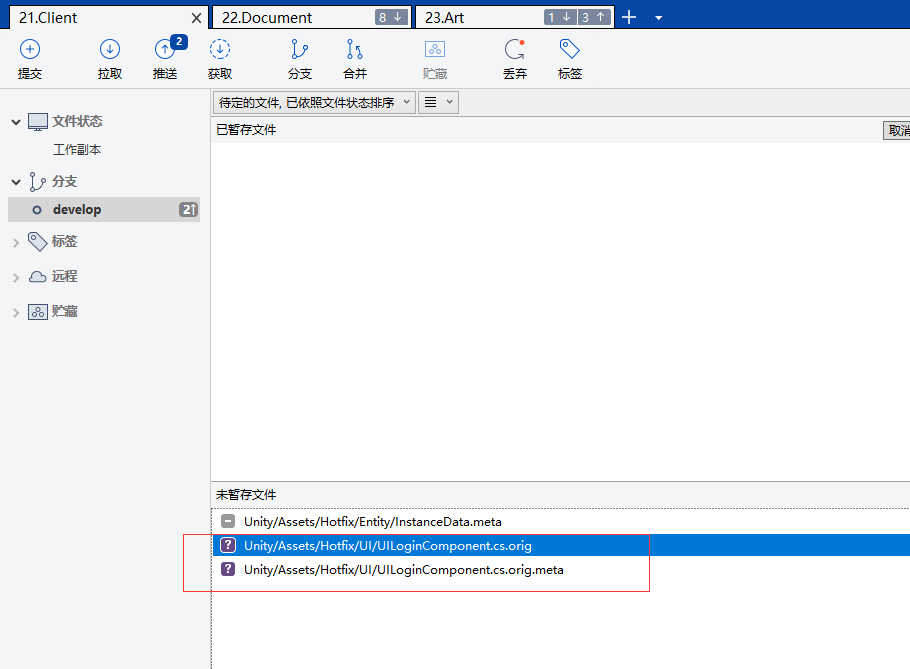This screenshot has height=669, width=910.
Task: Select UILoginComponent.cs.orig.meta file row
Action: 561,570
